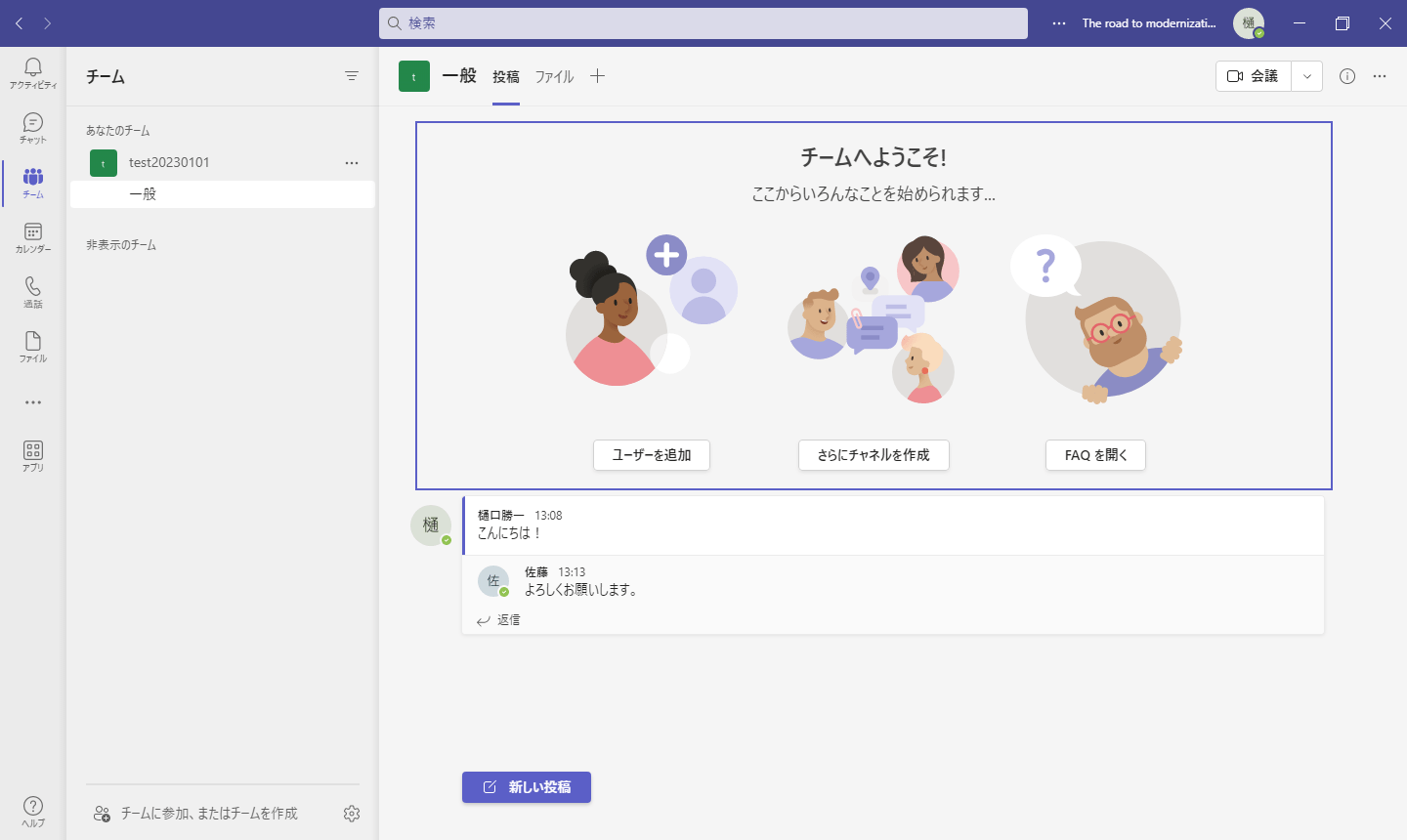
Task: Click the 検索 search box
Action: 703,23
